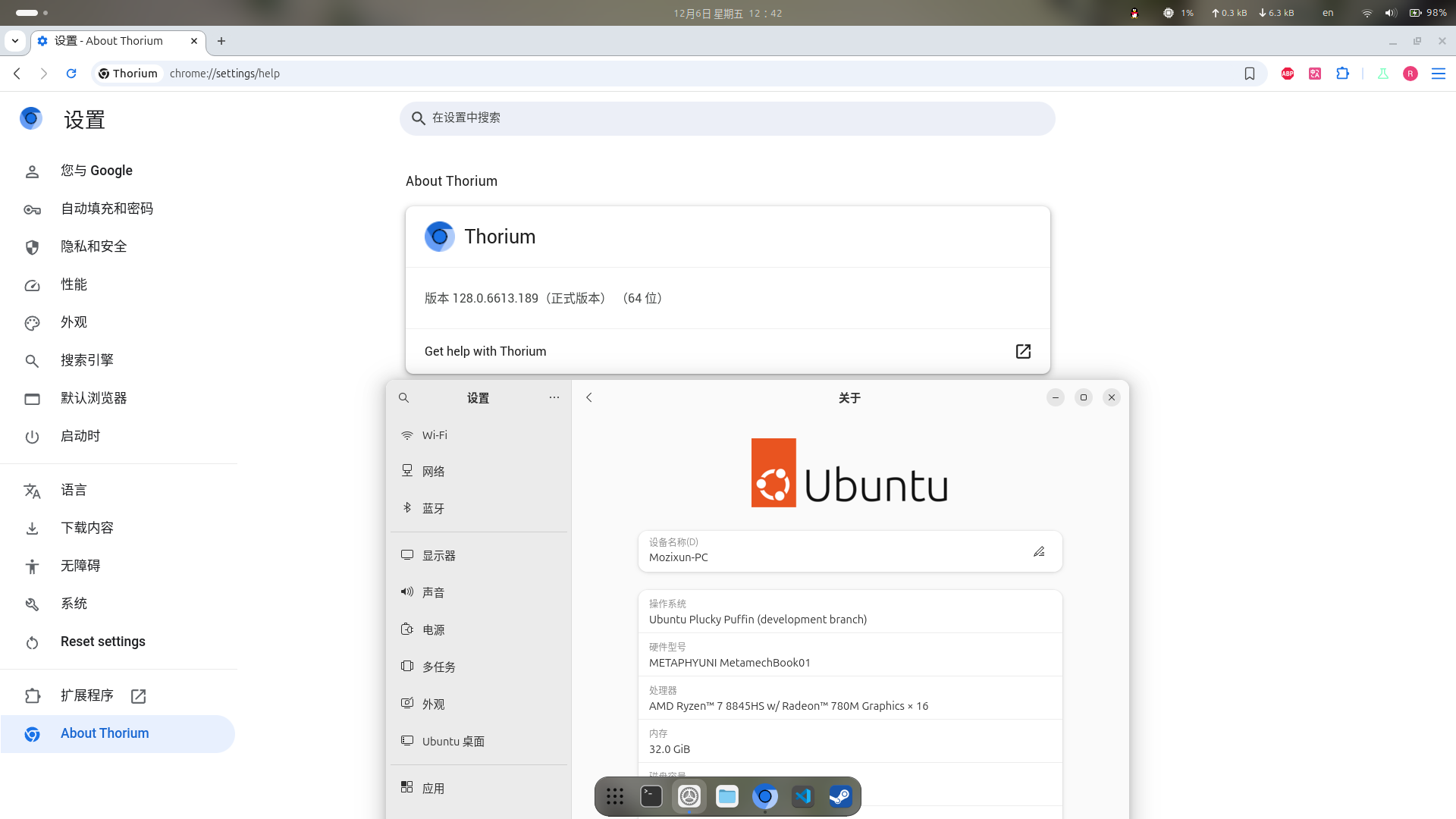Image resolution: width=1456 pixels, height=819 pixels.
Task: Open the external link icon for Thorium help
Action: [1023, 351]
